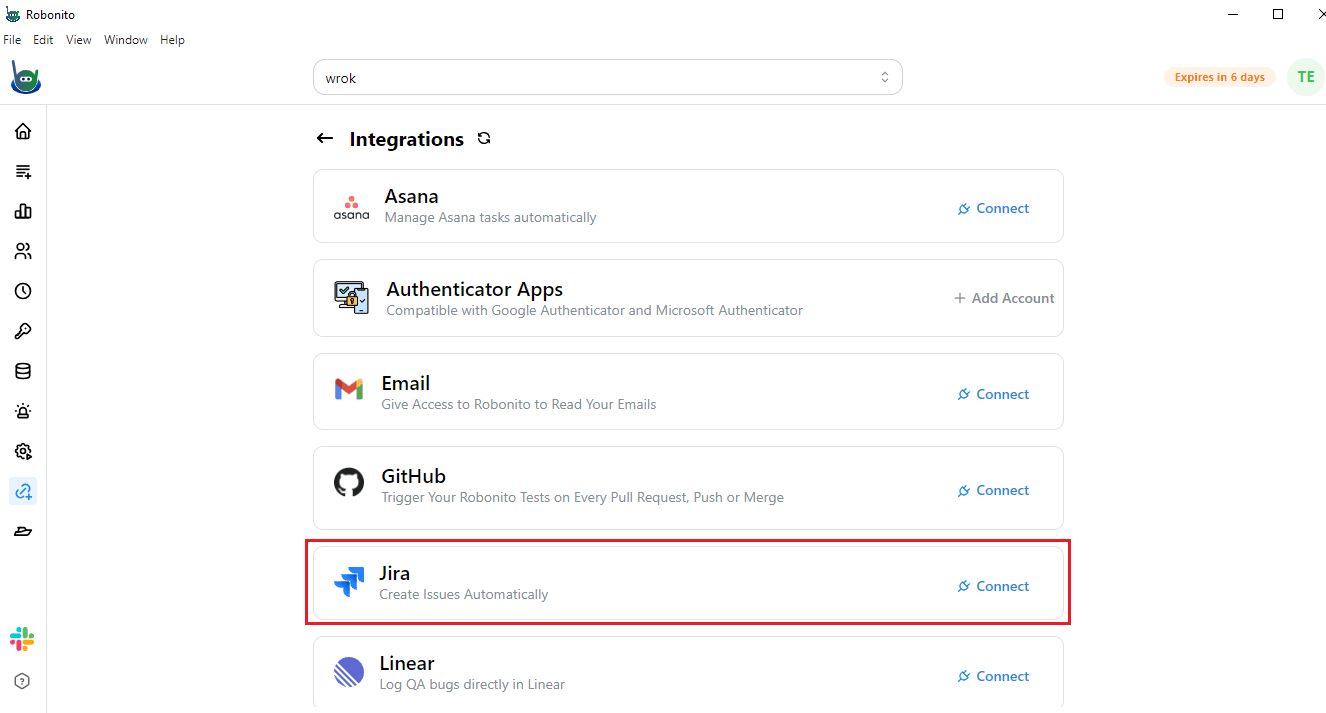Screen dimensions: 1326x713
Task: Open the Edit menu
Action: (x=43, y=40)
